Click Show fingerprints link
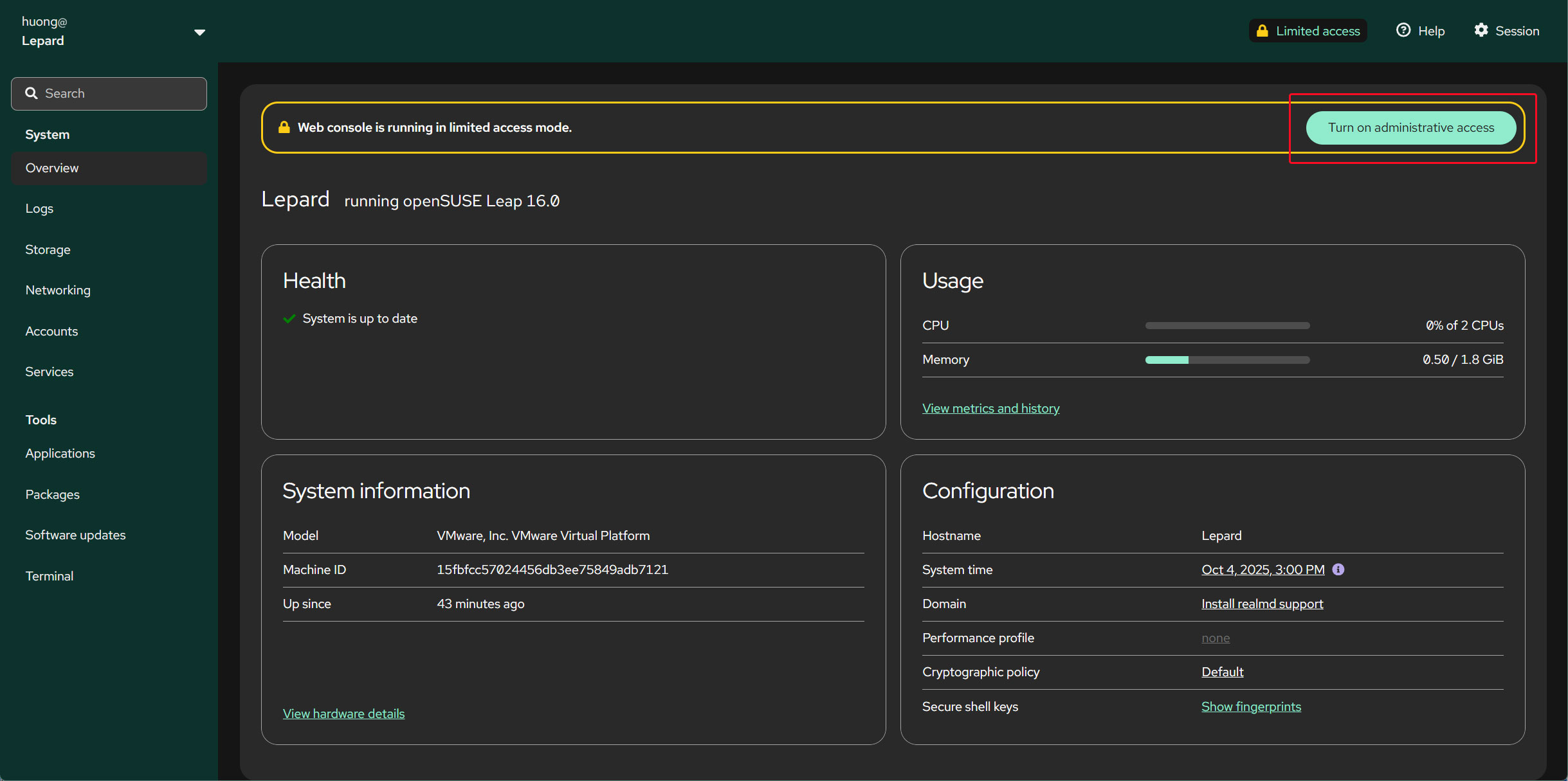The height and width of the screenshot is (781, 1568). pos(1251,706)
